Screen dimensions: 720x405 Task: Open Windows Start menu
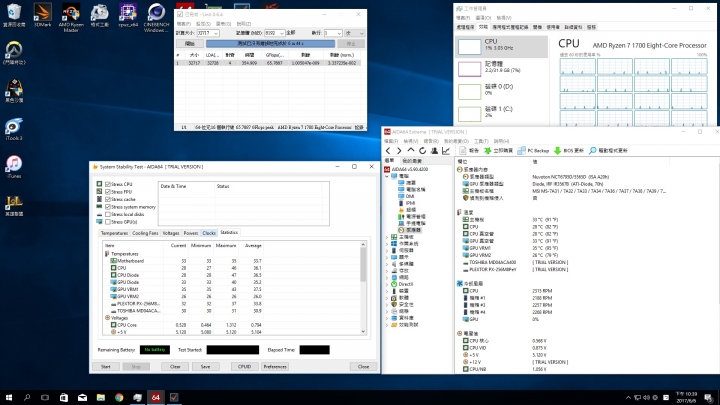click(x=8, y=397)
